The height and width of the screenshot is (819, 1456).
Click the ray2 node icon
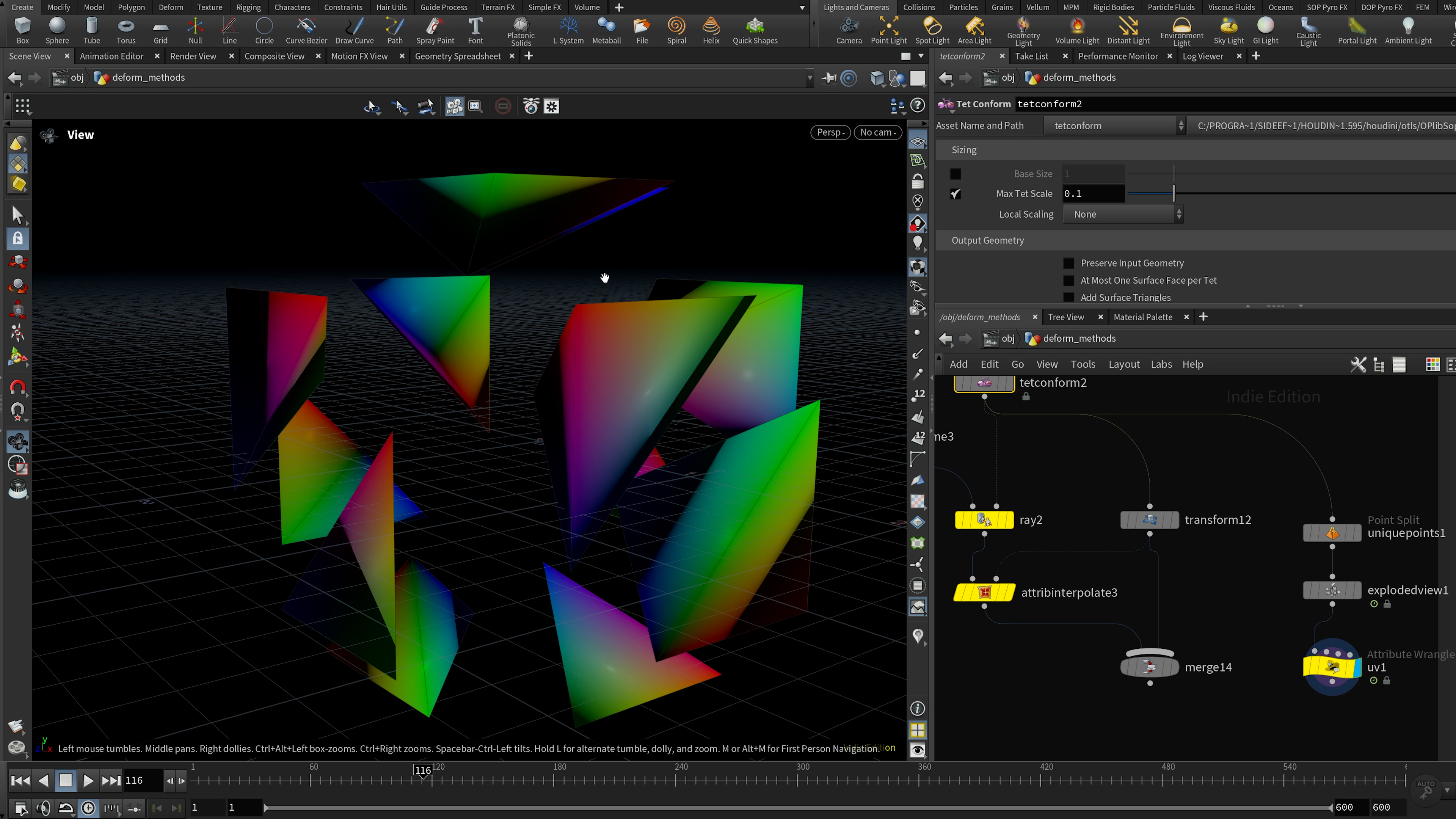coord(984,520)
